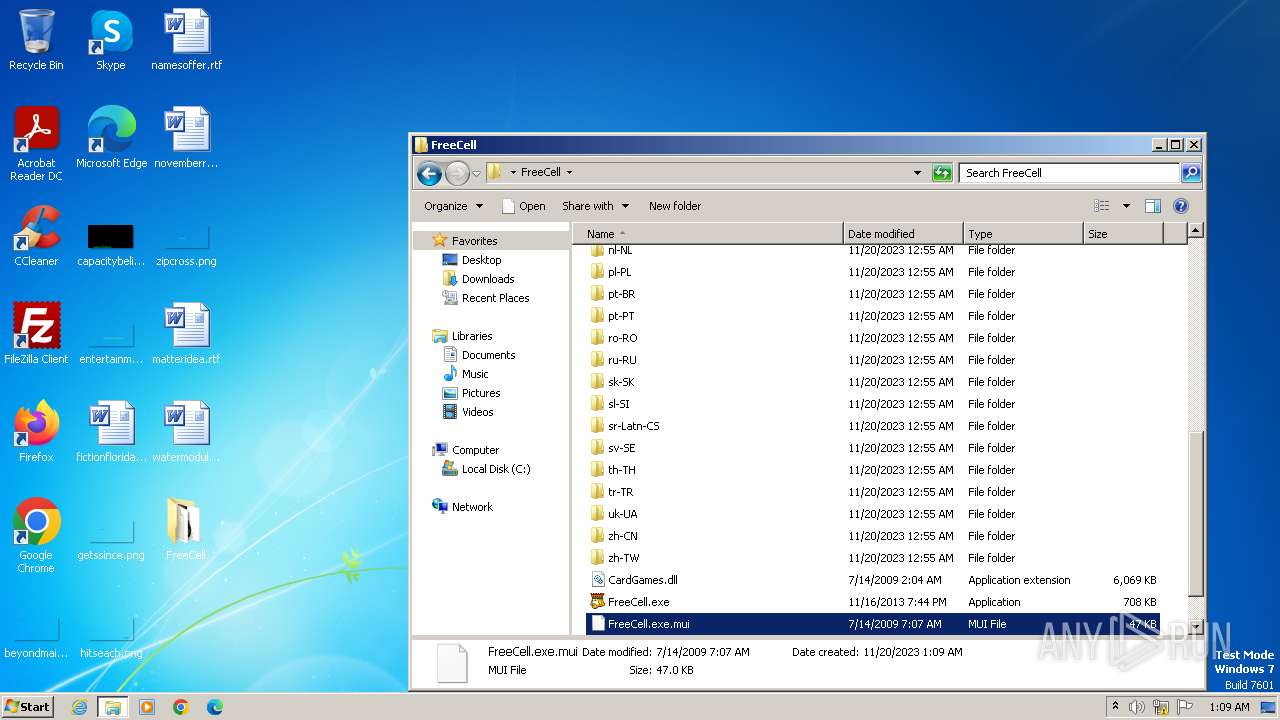Screen dimensions: 1280x720
Task: Select the zh-TW folder
Action: tap(873, 558)
